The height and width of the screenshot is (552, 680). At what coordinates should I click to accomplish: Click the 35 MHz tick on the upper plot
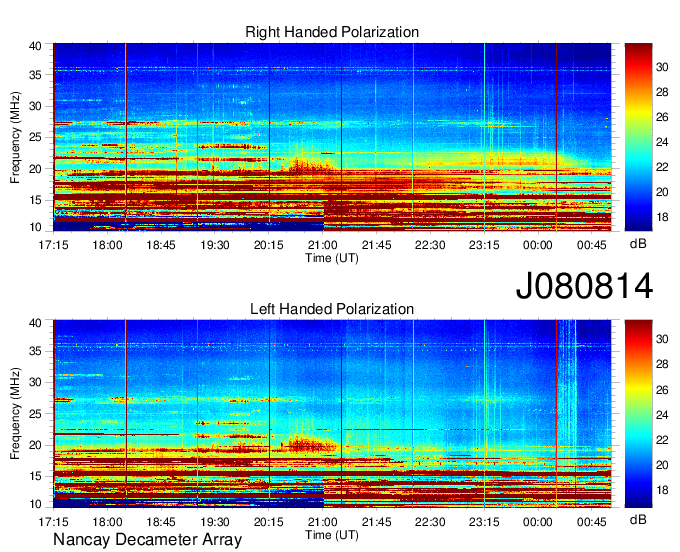coord(36,75)
